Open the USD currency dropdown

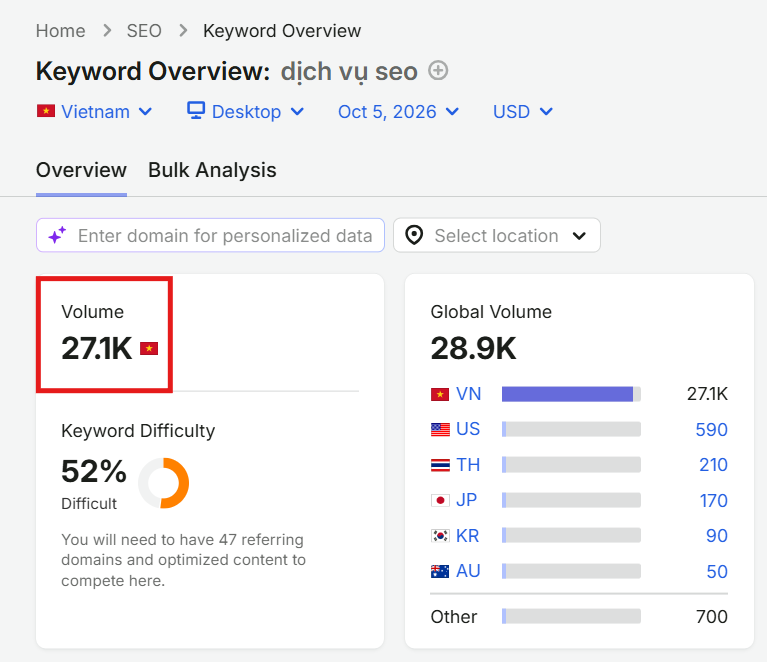523,112
